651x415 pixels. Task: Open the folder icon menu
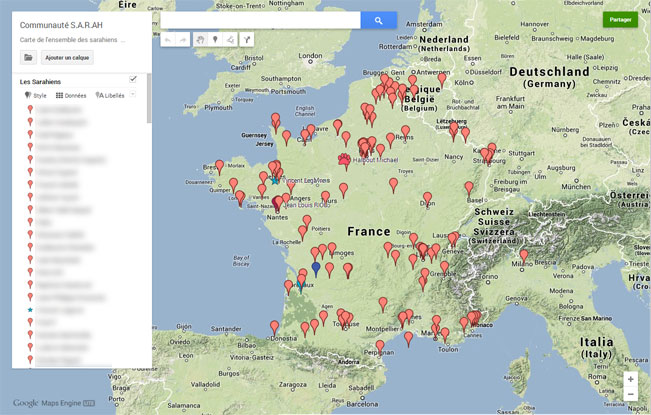(x=29, y=57)
